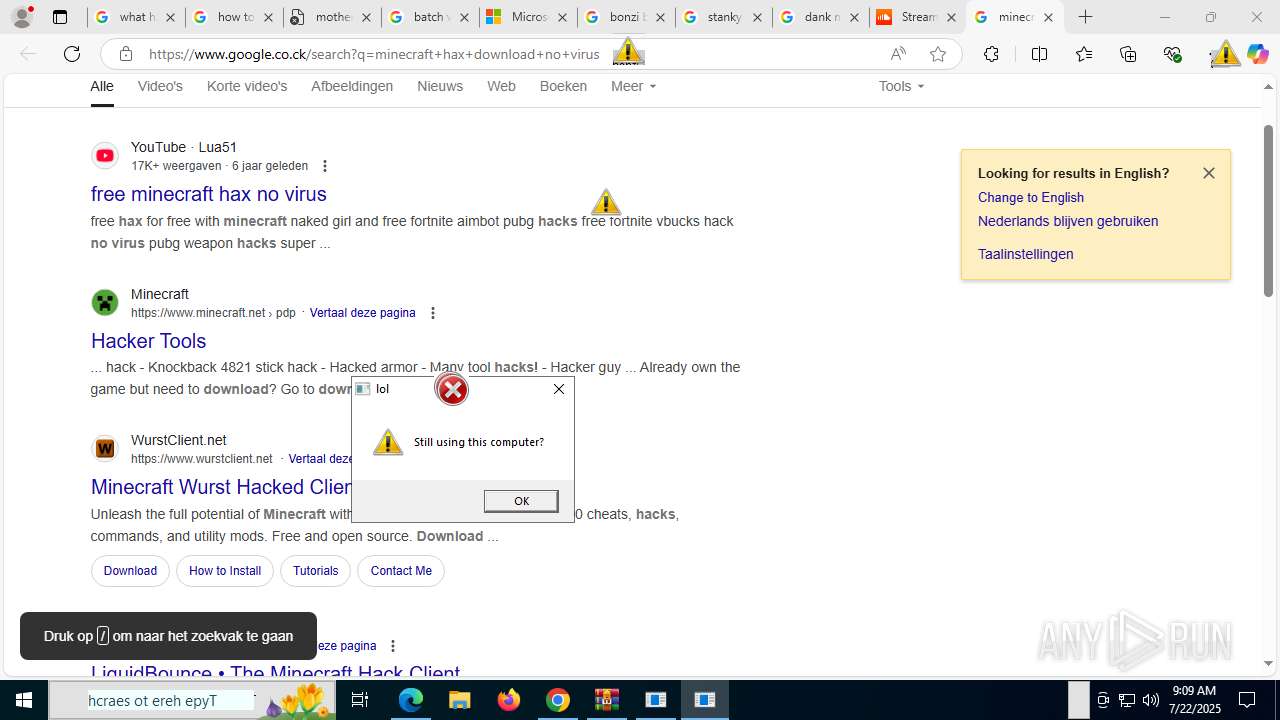Switch to the 'how to' tab
Viewport: 1280px width, 720px height.
[x=232, y=17]
